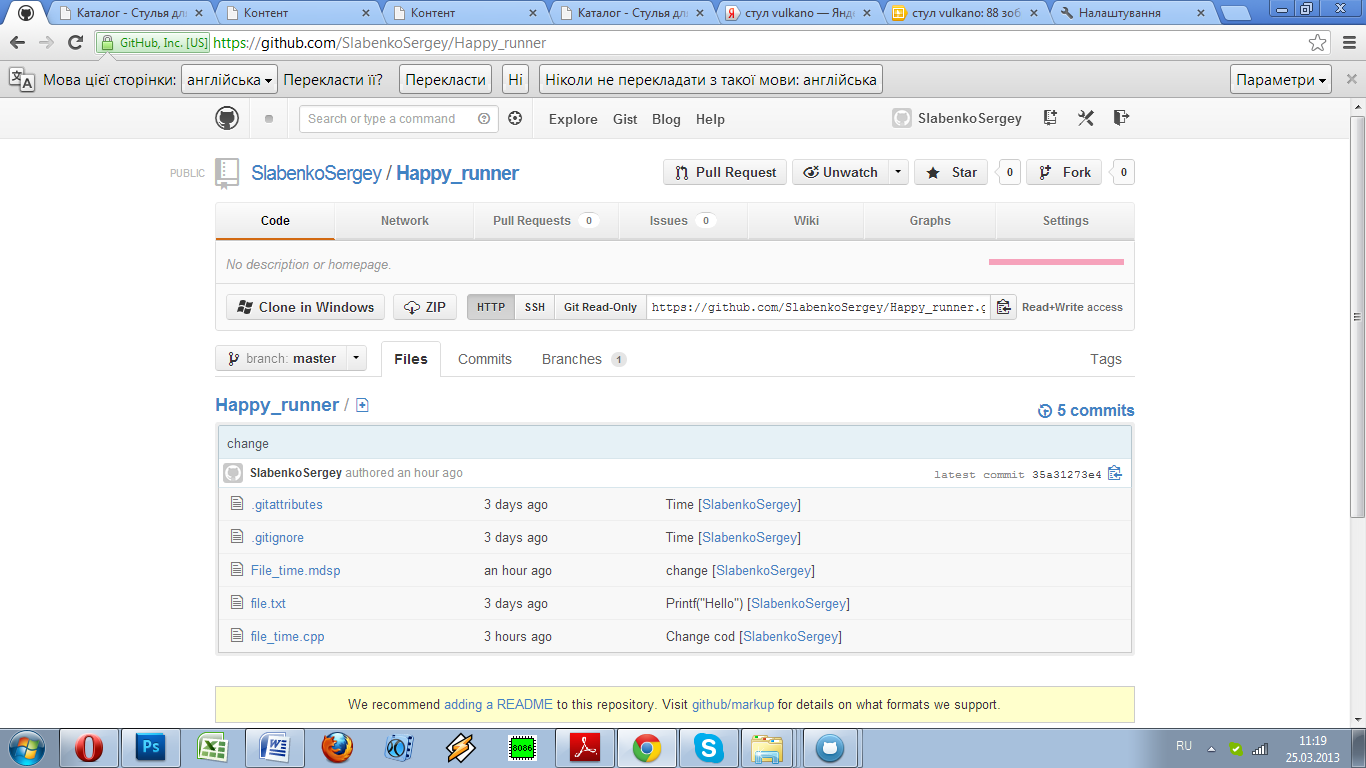Viewport: 1366px width, 768px height.
Task: Open the 5 commits link
Action: pyautogui.click(x=1086, y=410)
